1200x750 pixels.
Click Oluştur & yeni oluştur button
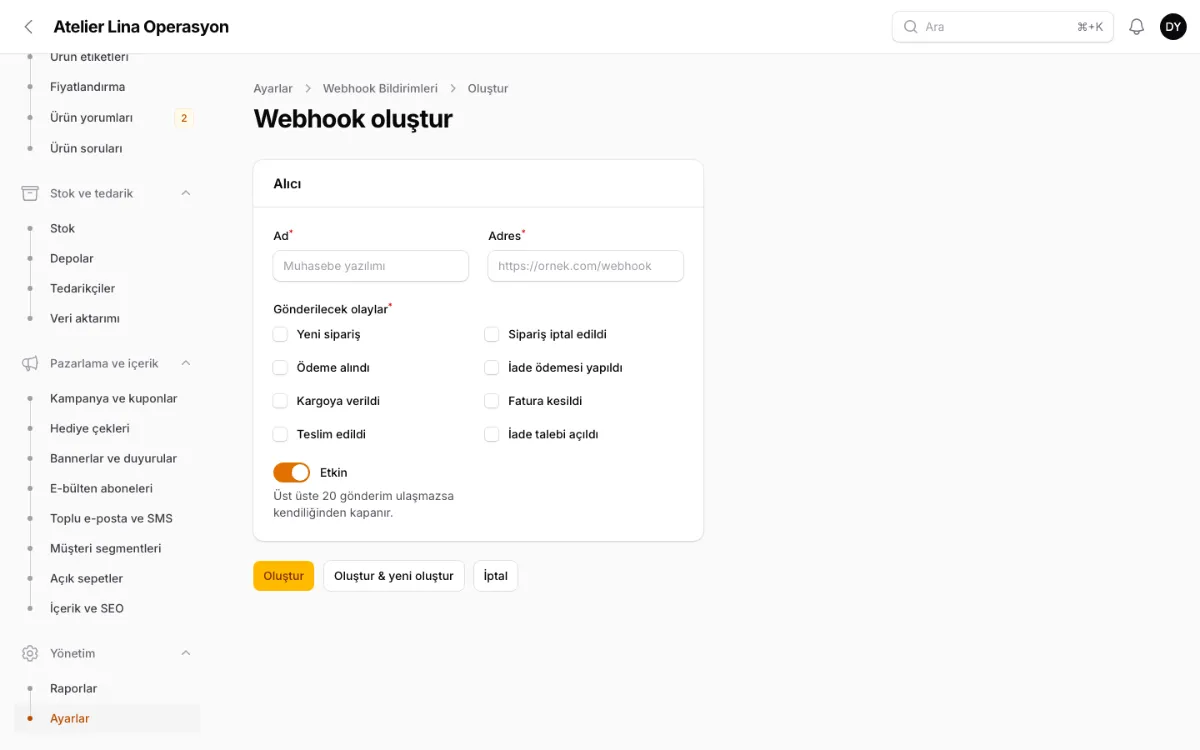pos(394,576)
